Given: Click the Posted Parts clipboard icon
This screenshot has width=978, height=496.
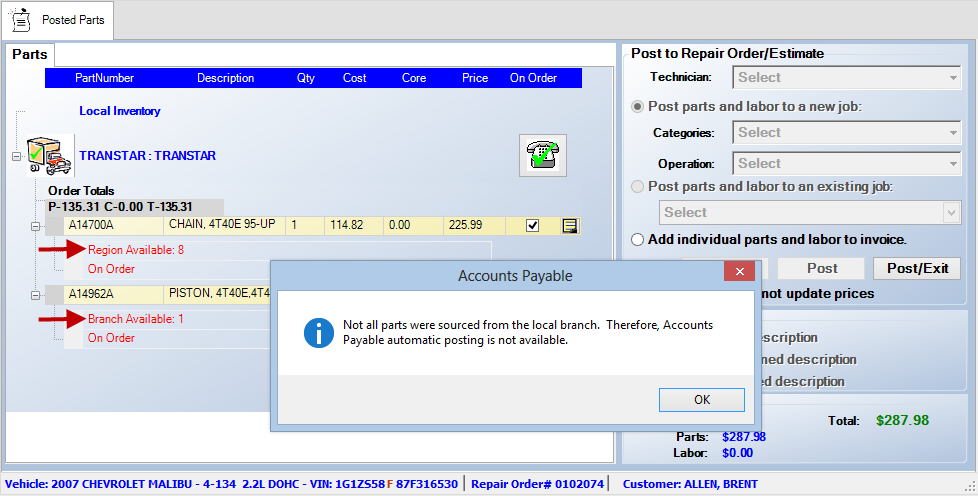Looking at the screenshot, I should (21, 19).
